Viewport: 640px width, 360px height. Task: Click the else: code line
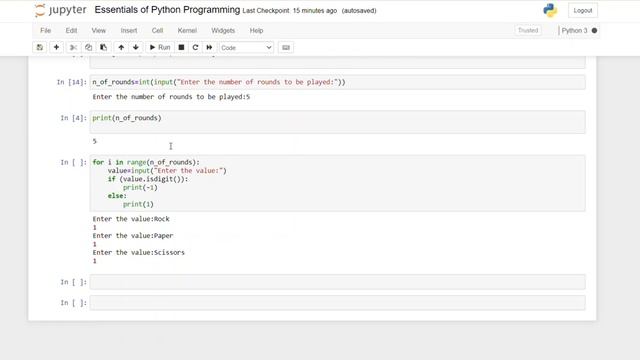[117, 196]
